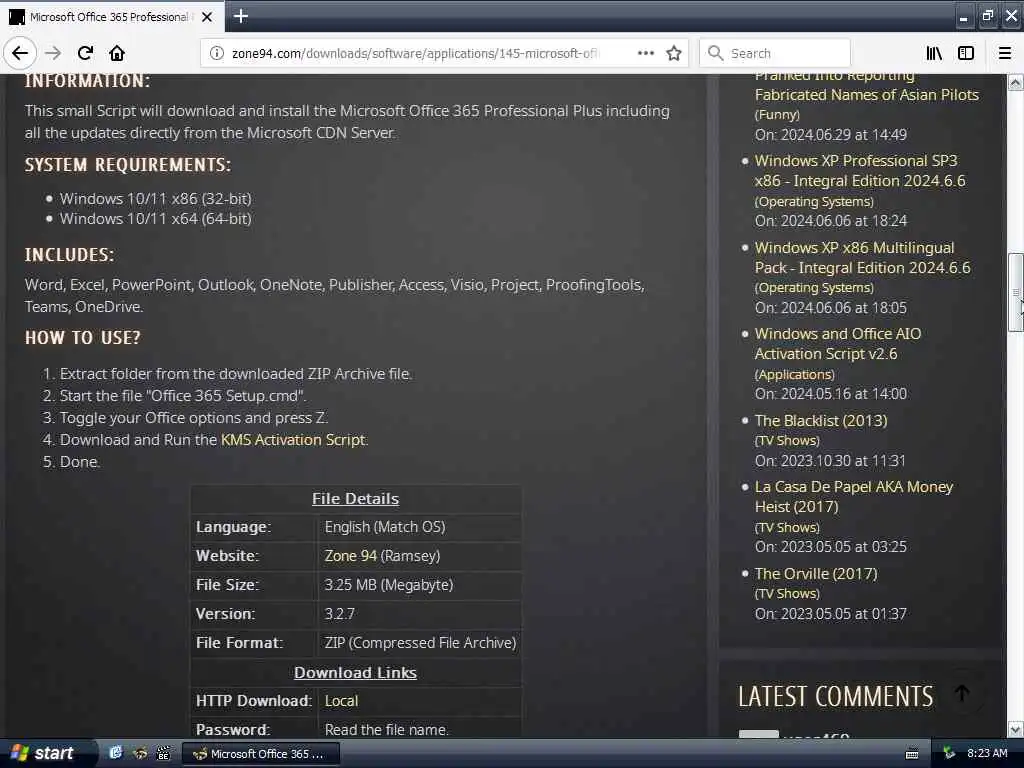Image resolution: width=1024 pixels, height=768 pixels.
Task: Restore down the browser window
Action: (987, 16)
